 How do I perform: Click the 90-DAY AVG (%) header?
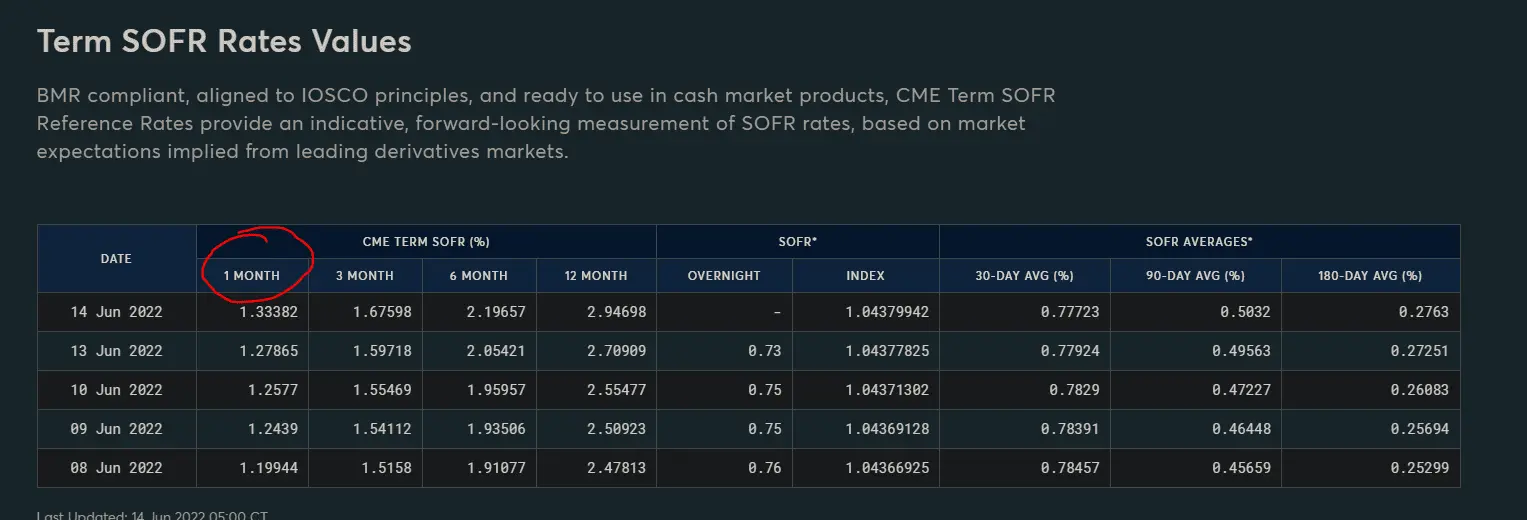click(1195, 276)
